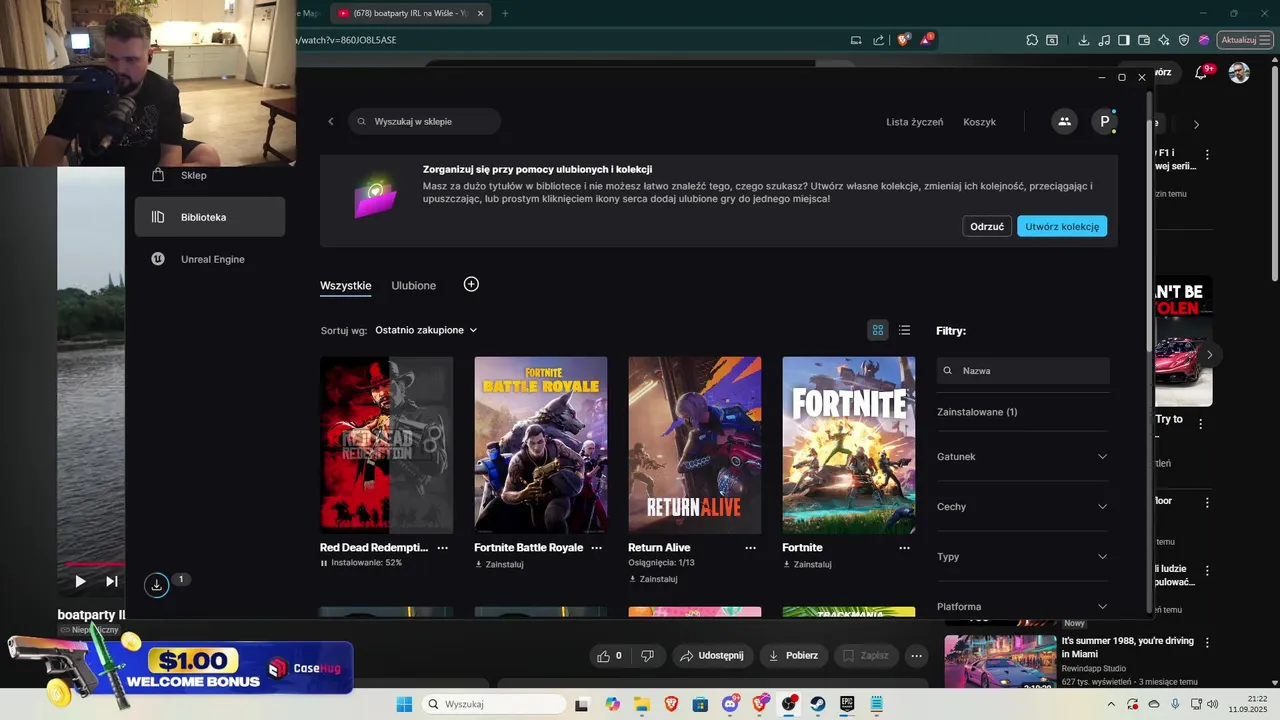Open the Fortnite game cover
1280x720 pixels.
pos(848,445)
